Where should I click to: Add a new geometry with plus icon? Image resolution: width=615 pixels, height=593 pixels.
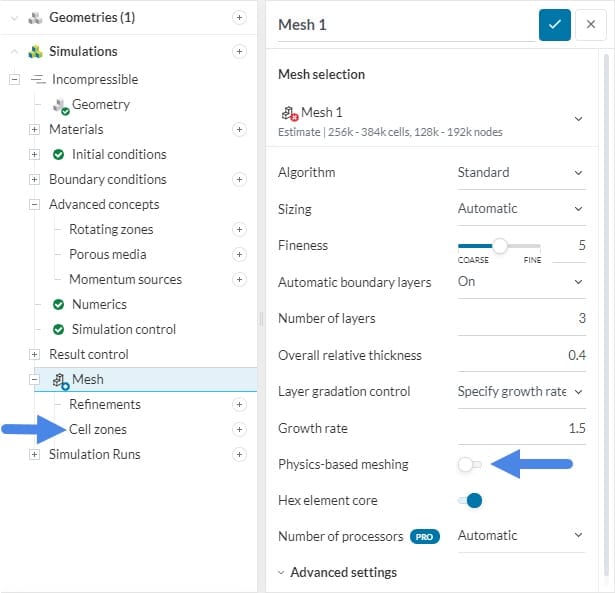click(238, 18)
